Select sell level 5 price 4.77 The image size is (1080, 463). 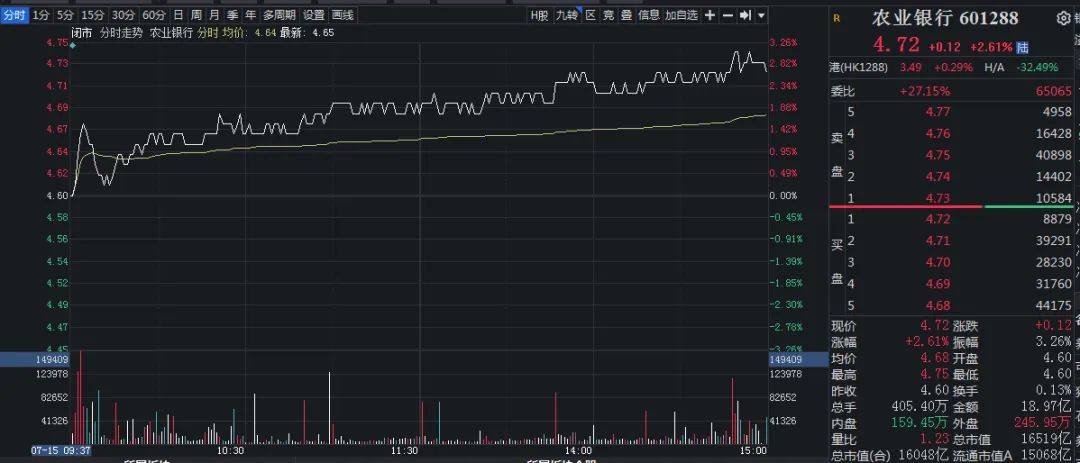coord(938,112)
